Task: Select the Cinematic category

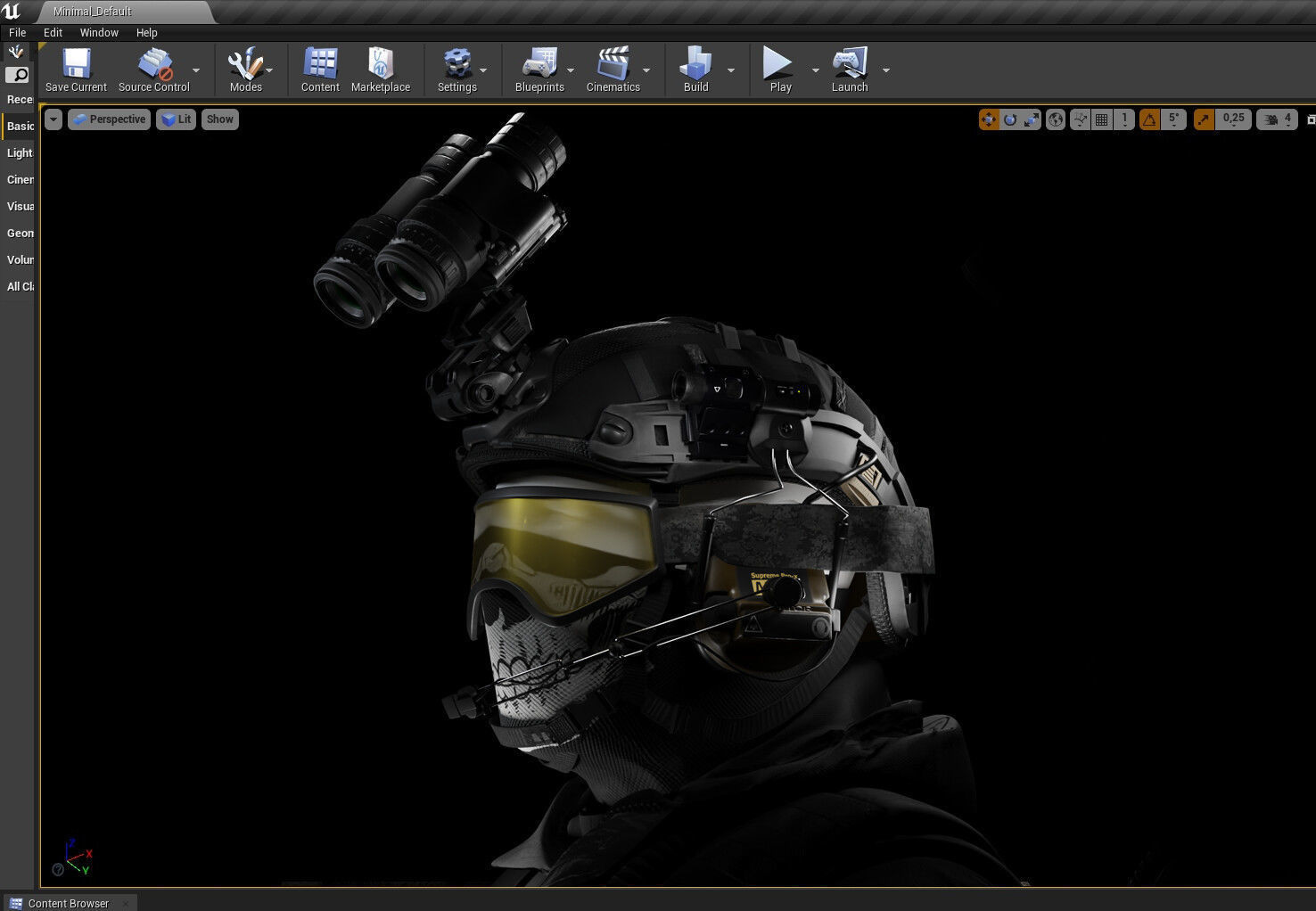Action: [18, 179]
